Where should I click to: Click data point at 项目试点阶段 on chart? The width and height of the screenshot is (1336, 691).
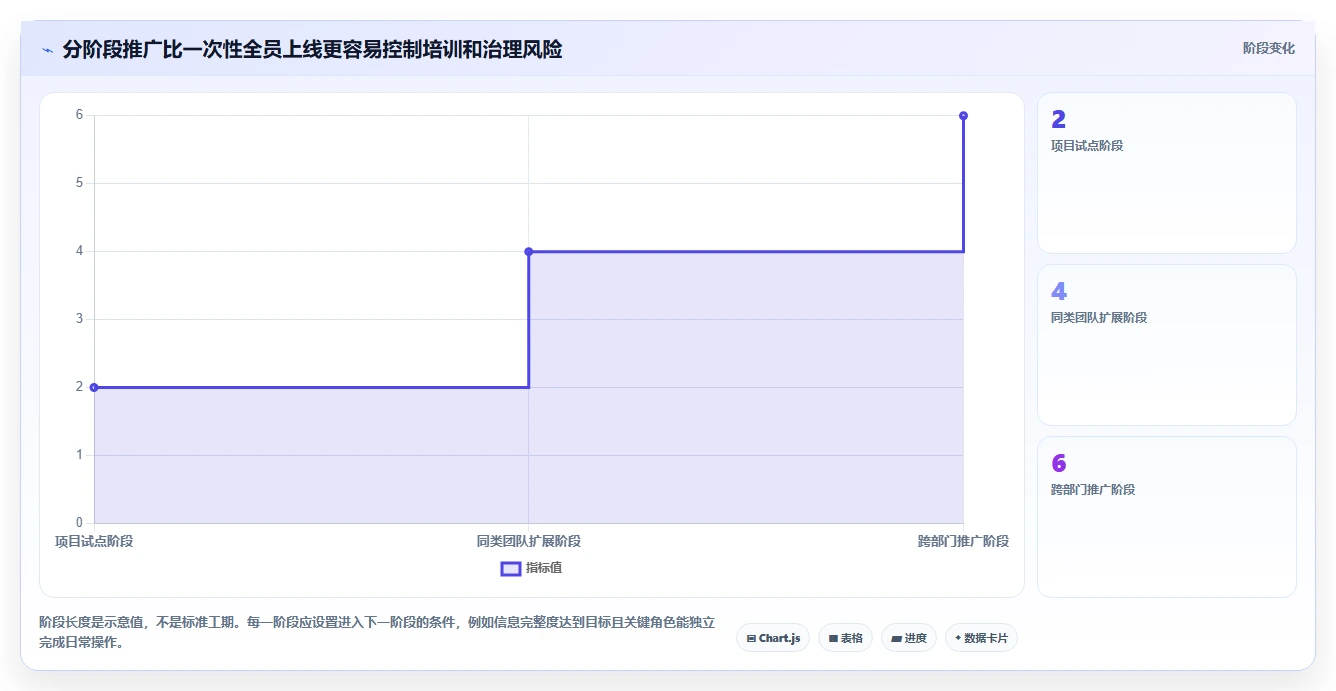[94, 387]
